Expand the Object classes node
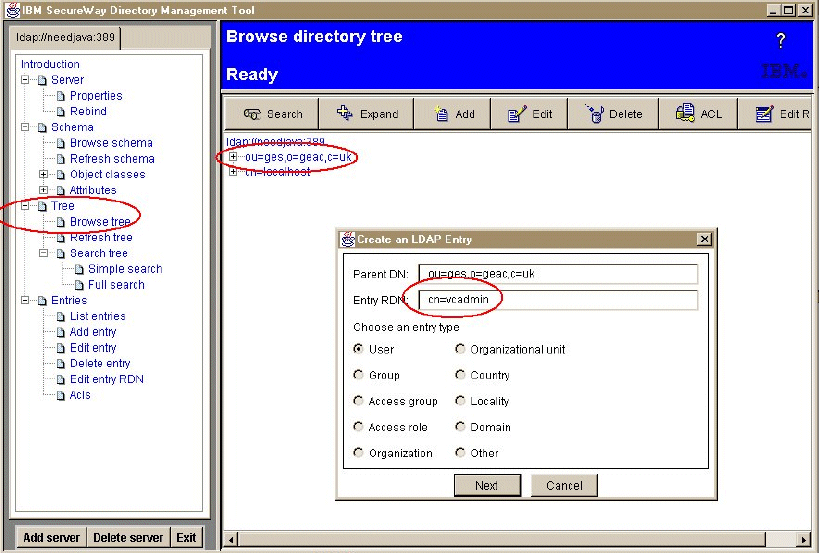This screenshot has width=819, height=553. click(x=44, y=174)
